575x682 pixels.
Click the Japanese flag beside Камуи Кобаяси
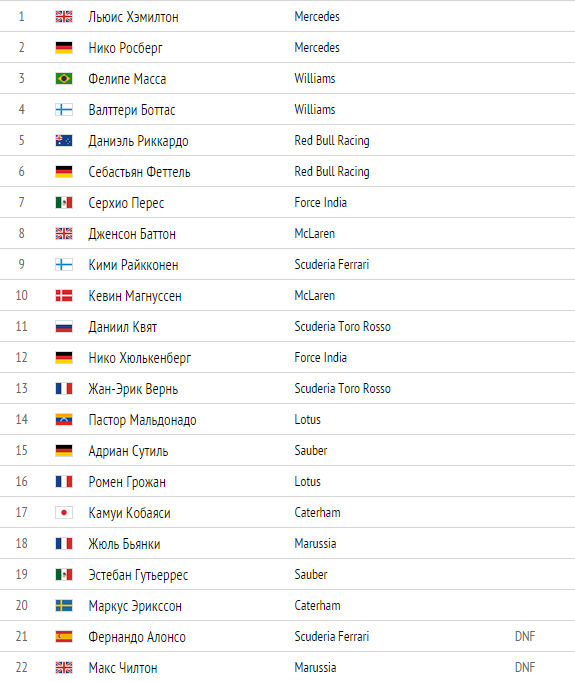[x=64, y=513]
